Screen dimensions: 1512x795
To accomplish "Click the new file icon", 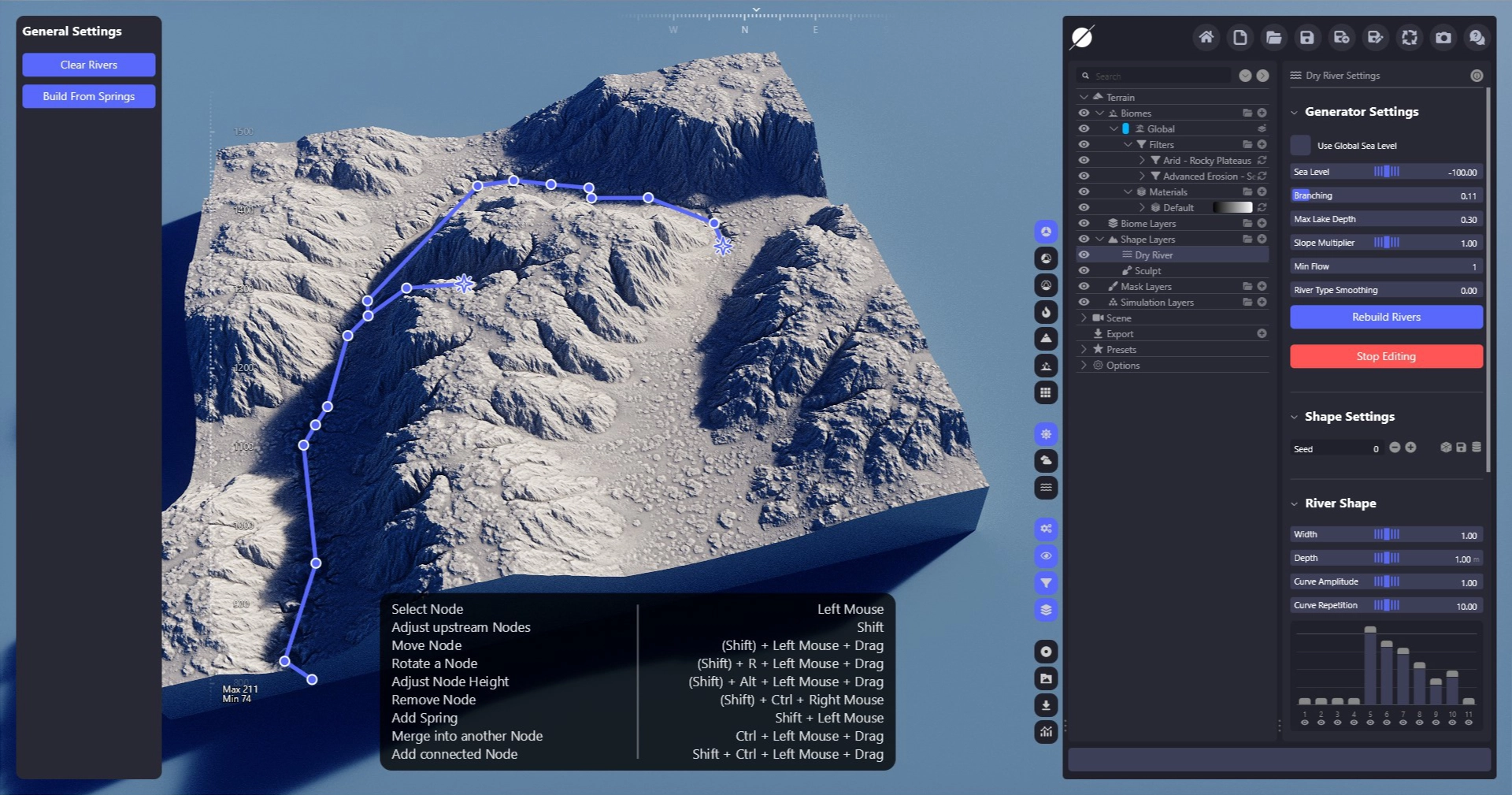I will pyautogui.click(x=1240, y=37).
